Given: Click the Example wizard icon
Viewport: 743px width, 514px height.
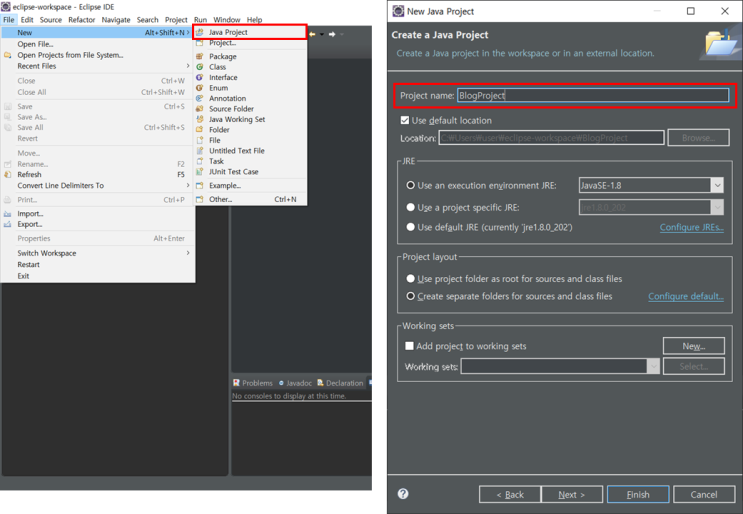Looking at the screenshot, I should click(x=200, y=185).
